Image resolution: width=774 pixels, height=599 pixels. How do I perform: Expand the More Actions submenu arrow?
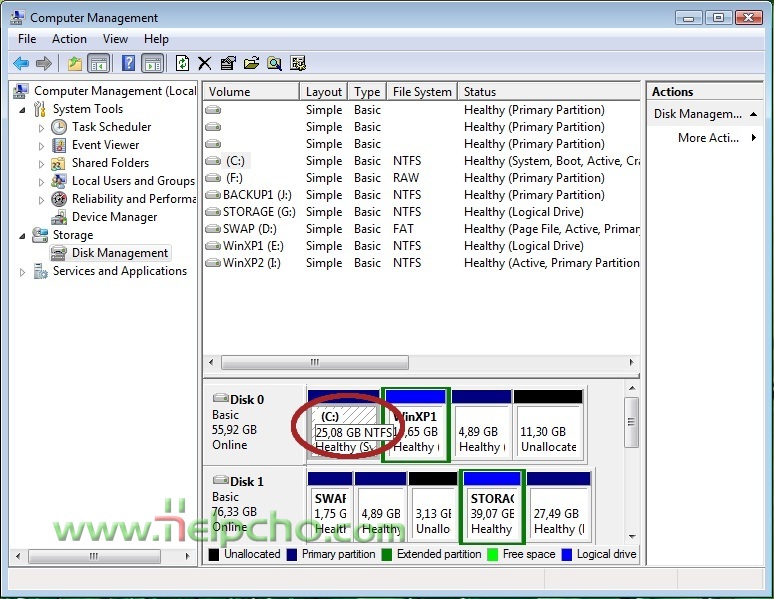pos(754,138)
